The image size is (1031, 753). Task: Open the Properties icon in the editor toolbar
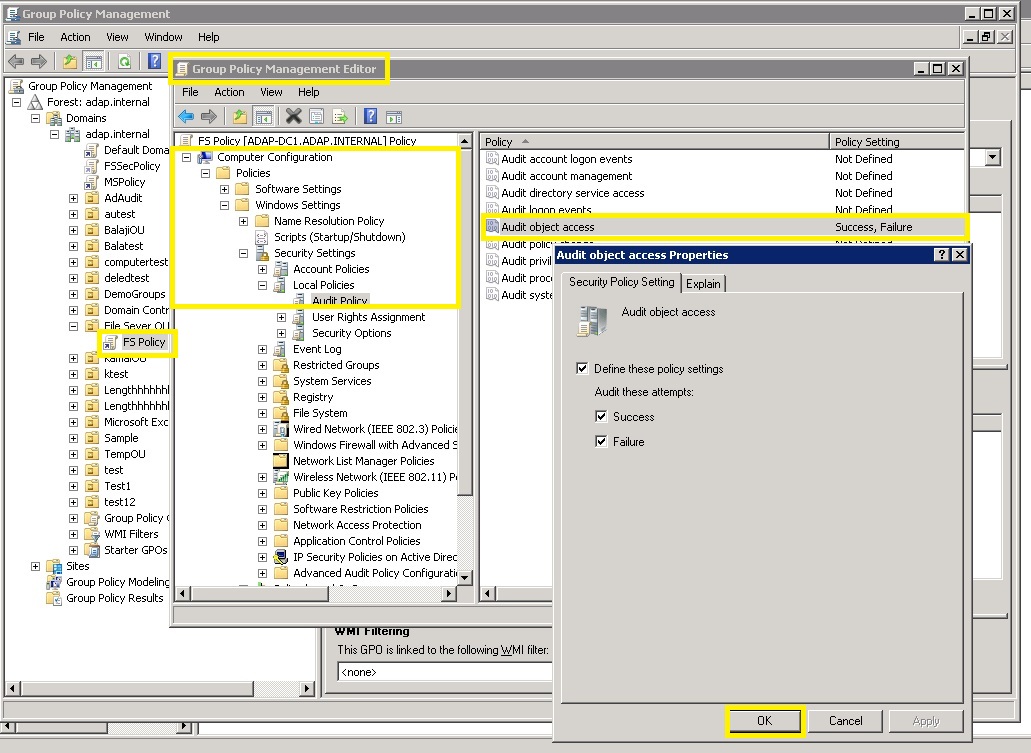coord(317,116)
